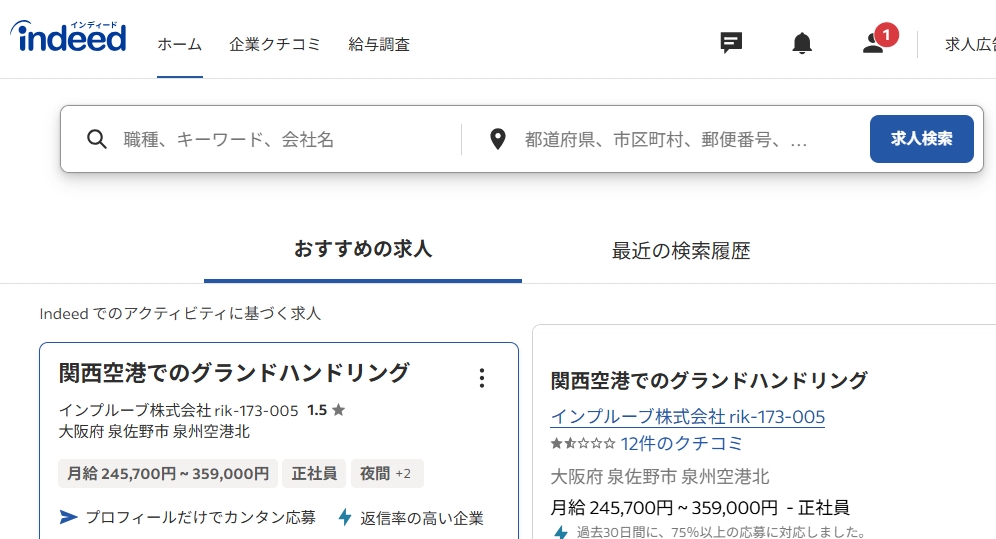Click 大阪府 泉佐野市 泉州空港北 in detail panel
Viewport: 996px width, 539px height.
659,476
